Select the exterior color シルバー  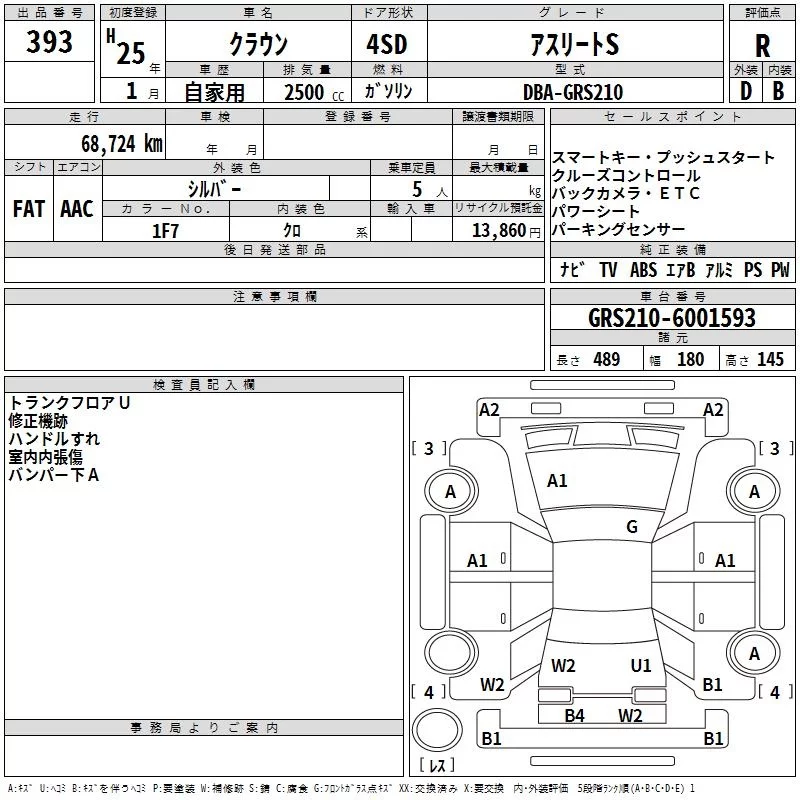pos(214,189)
